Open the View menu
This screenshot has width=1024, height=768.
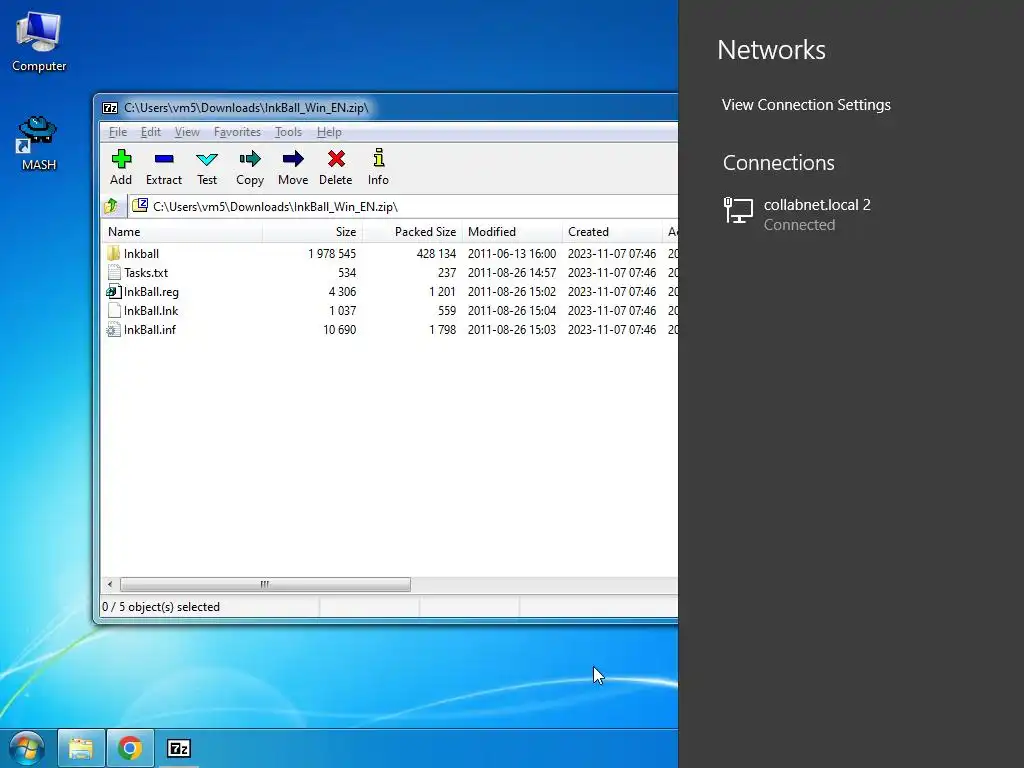pyautogui.click(x=187, y=132)
